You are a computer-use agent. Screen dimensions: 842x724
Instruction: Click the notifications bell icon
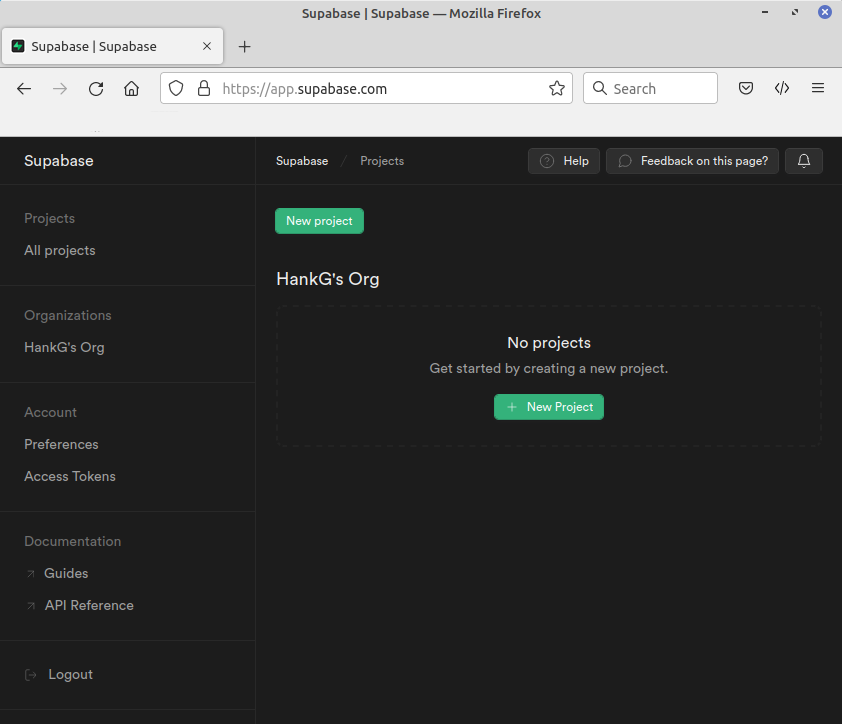pyautogui.click(x=803, y=161)
